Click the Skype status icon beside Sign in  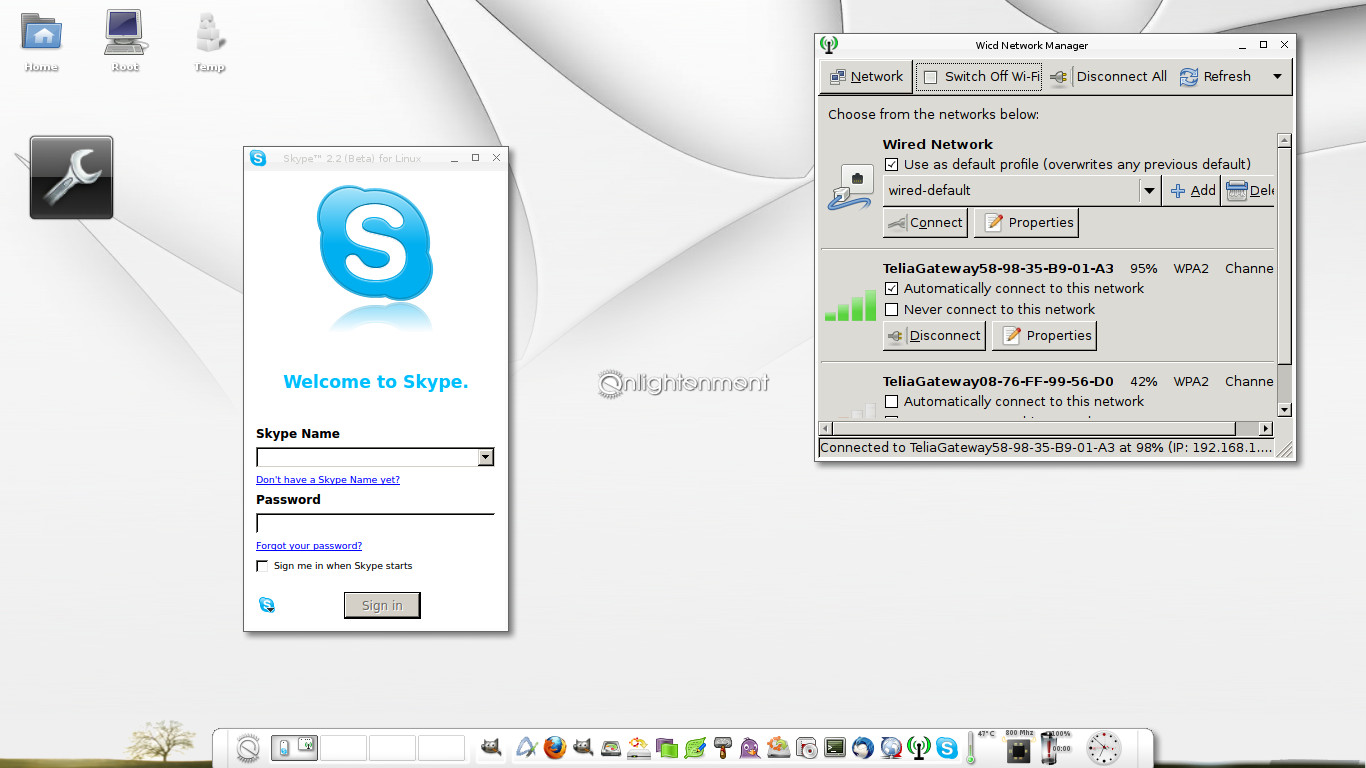(x=266, y=605)
